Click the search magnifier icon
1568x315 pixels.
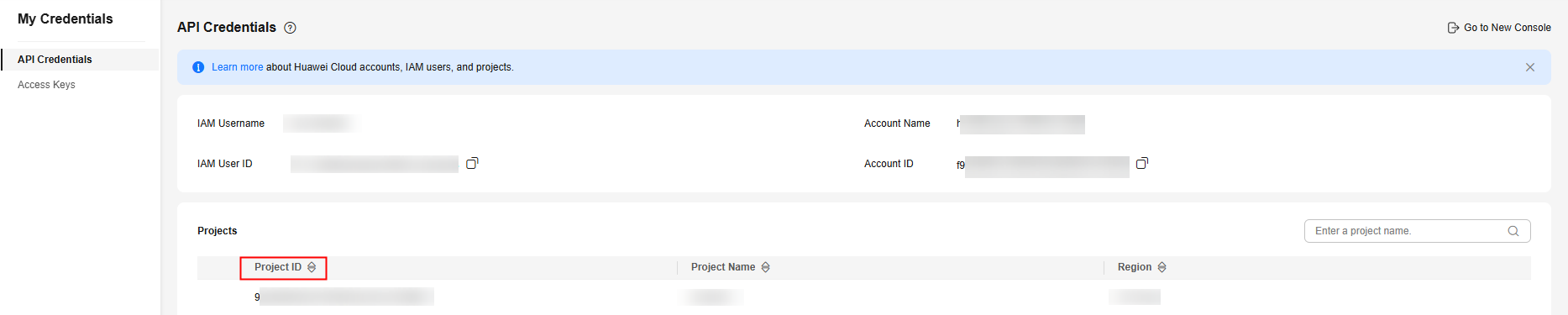[x=1513, y=231]
